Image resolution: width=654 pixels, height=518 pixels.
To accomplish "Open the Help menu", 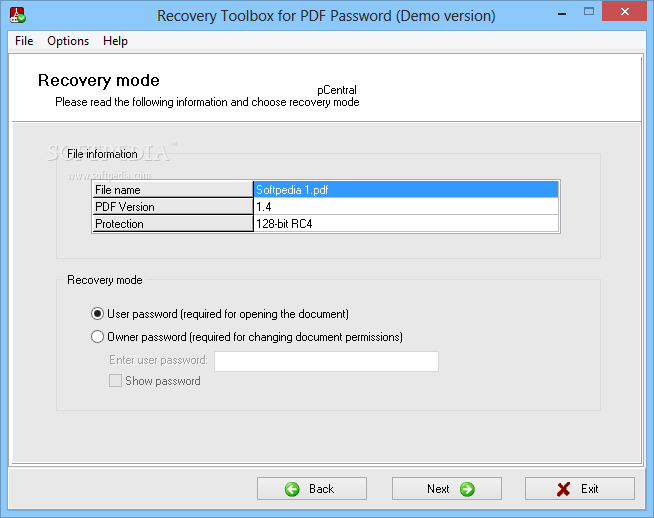I will 115,41.
